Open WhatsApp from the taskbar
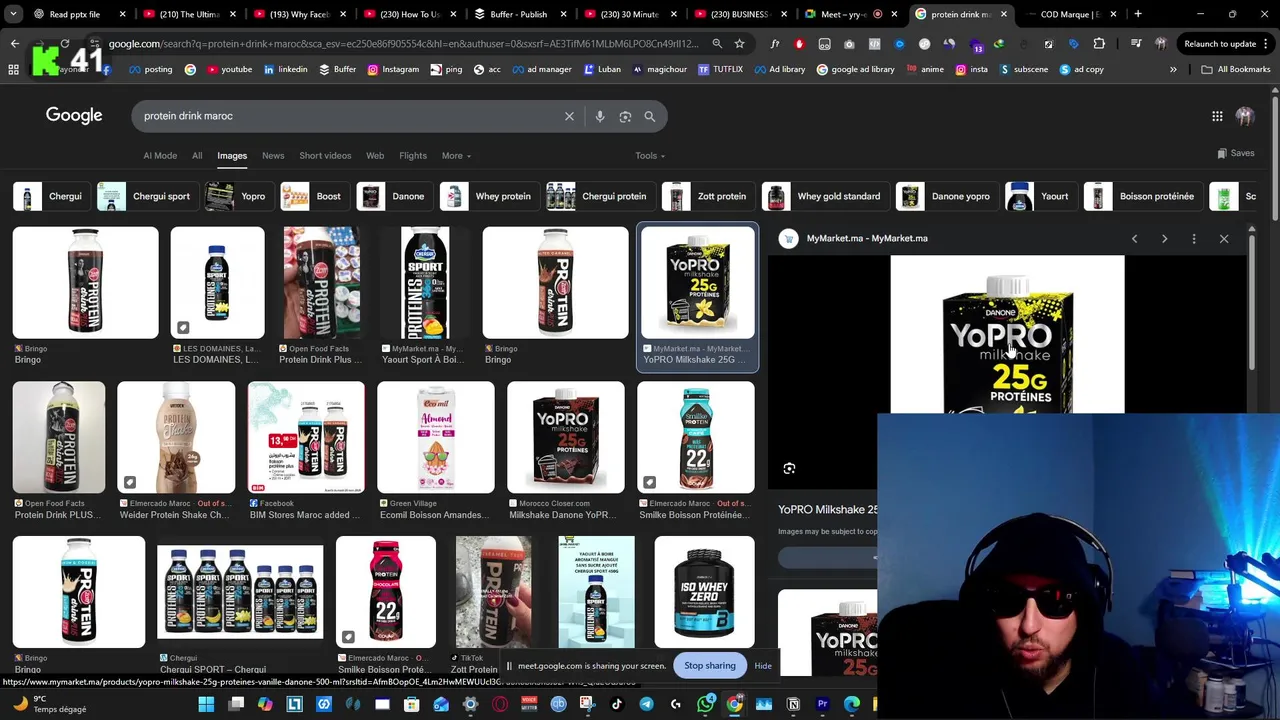 [x=705, y=705]
